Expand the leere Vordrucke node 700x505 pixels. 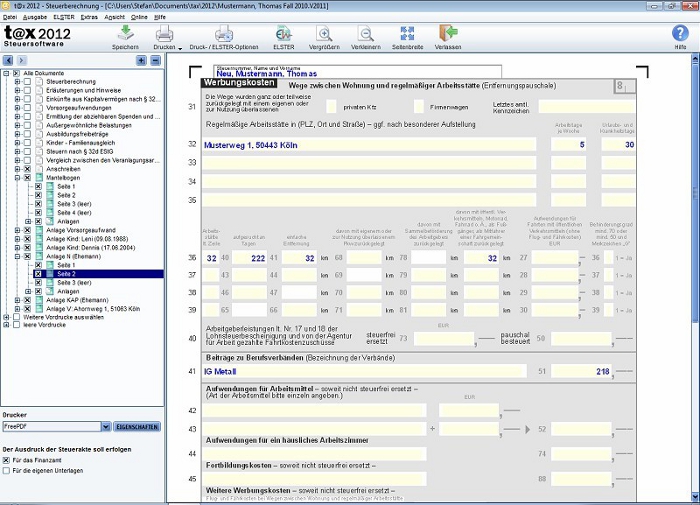coord(6,325)
